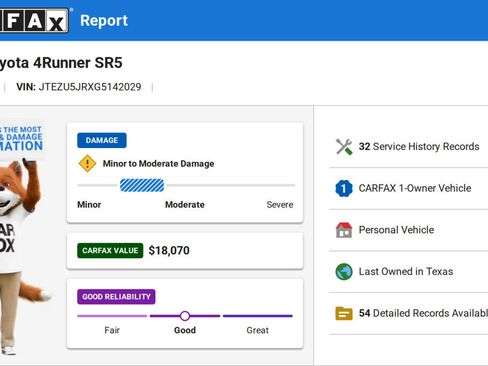
Task: Click the 'Severe' damage scale label
Action: click(x=280, y=205)
